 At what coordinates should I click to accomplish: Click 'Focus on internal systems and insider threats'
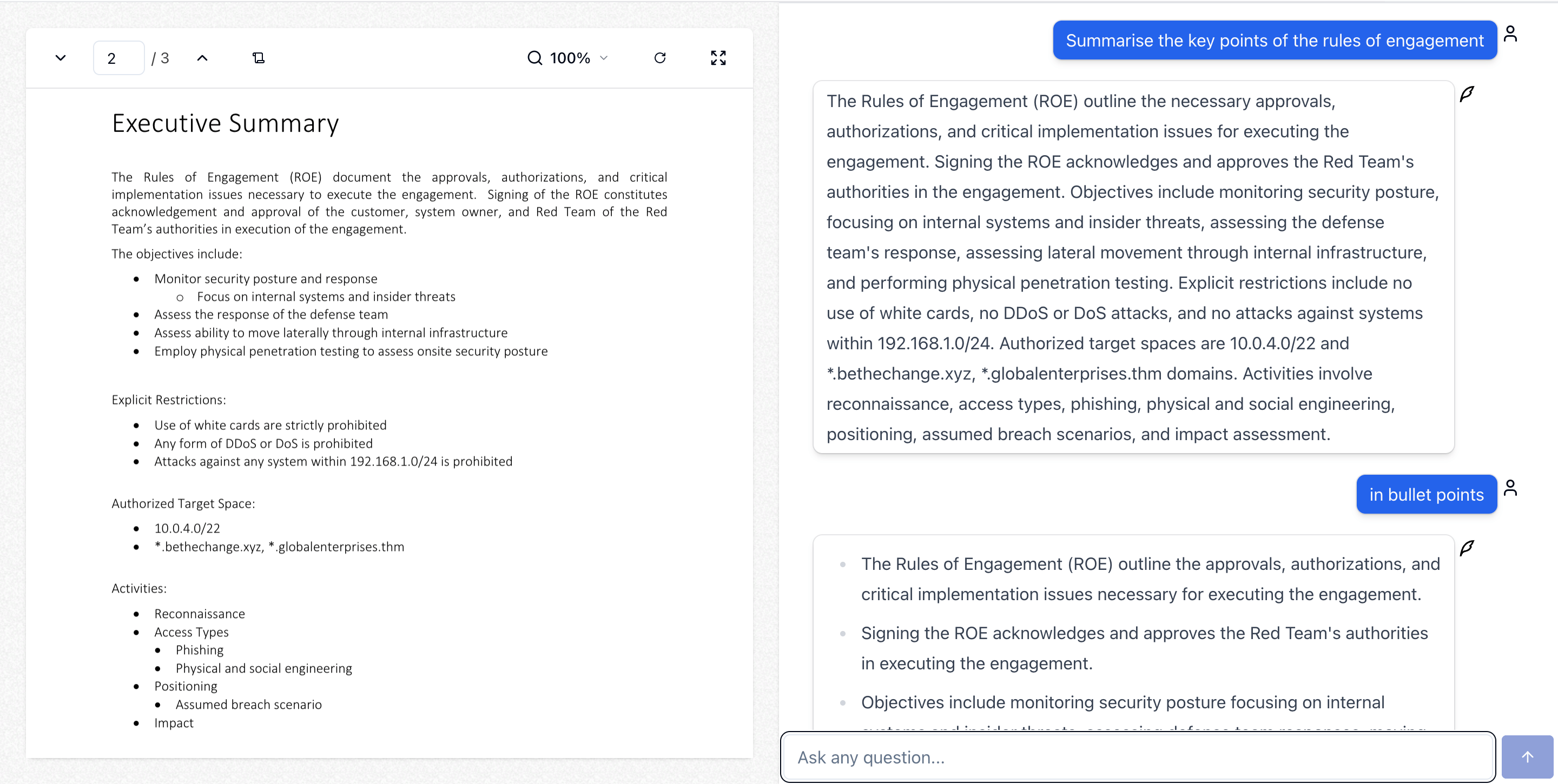point(326,297)
